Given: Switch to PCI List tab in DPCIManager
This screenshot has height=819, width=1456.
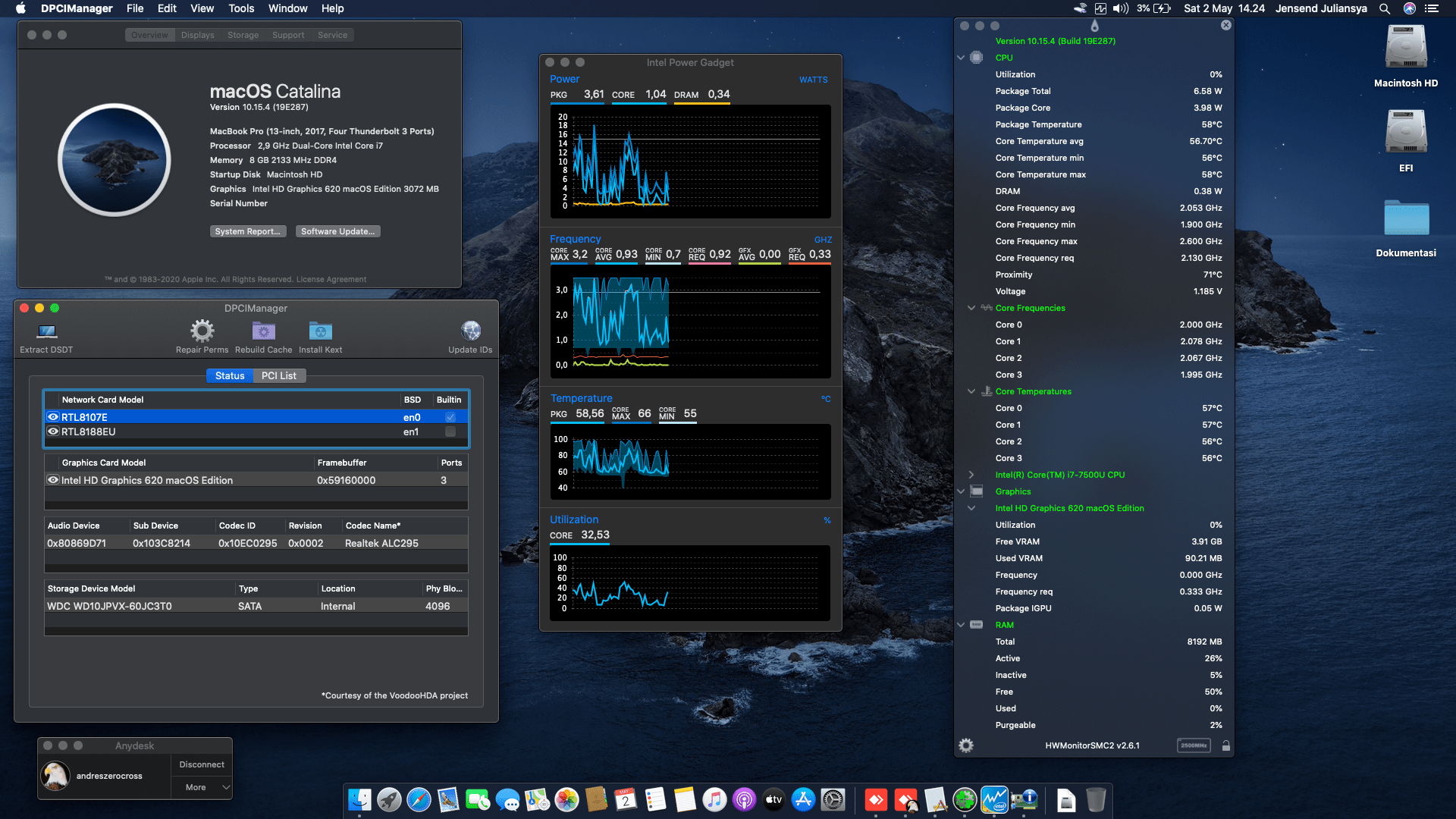Looking at the screenshot, I should tap(279, 375).
